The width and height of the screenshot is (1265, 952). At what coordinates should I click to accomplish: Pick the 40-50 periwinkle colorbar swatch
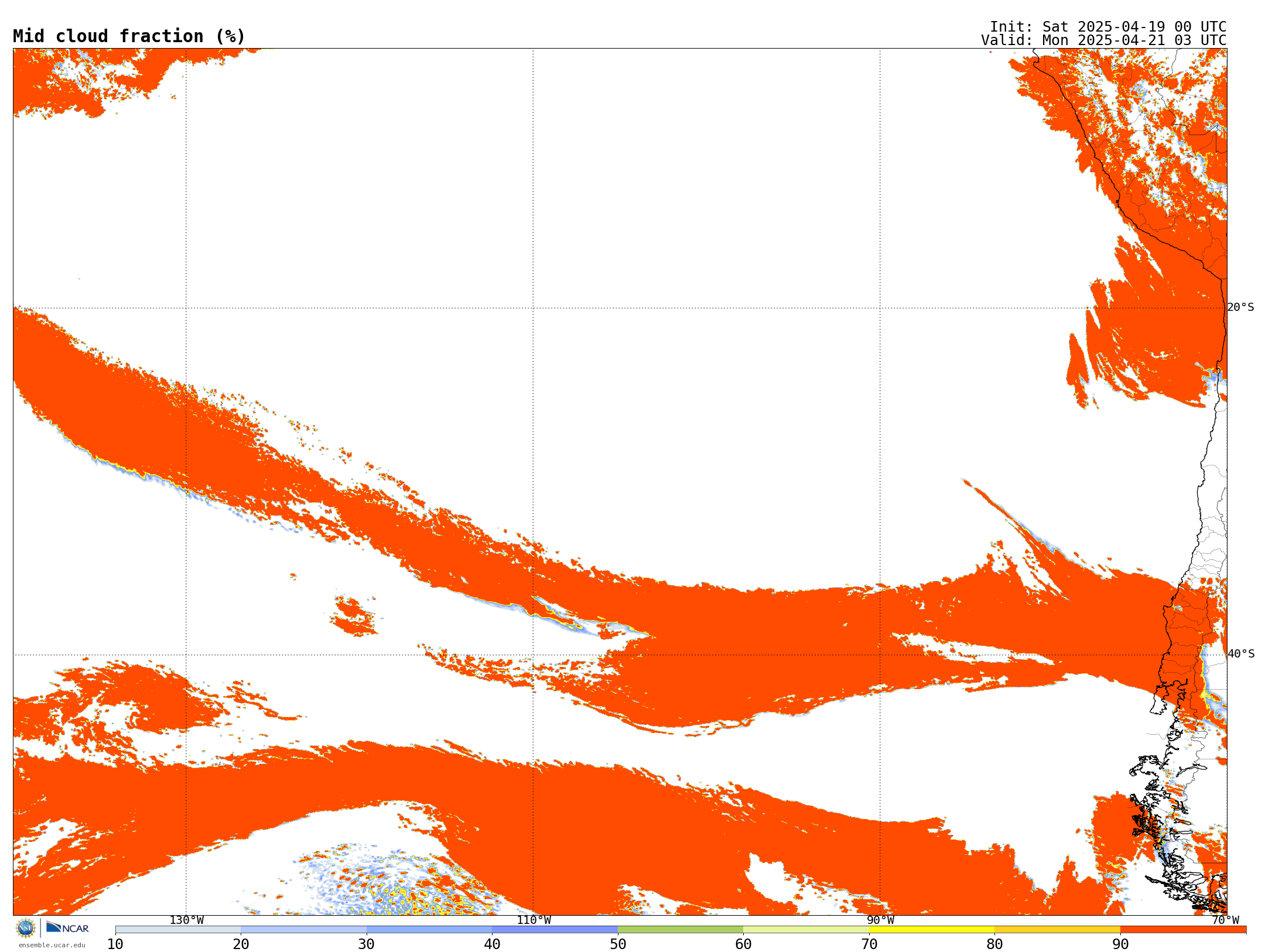pyautogui.click(x=555, y=930)
